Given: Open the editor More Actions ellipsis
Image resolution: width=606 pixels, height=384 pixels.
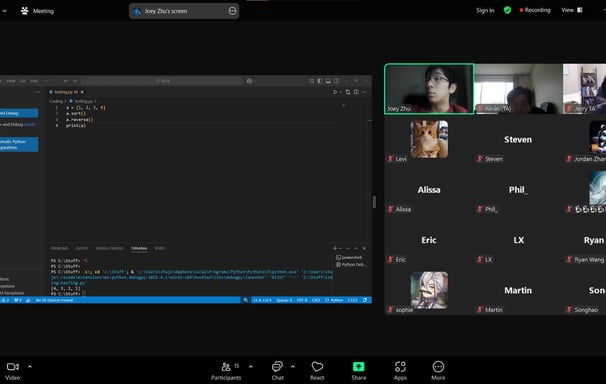Looking at the screenshot, I should tap(364, 92).
